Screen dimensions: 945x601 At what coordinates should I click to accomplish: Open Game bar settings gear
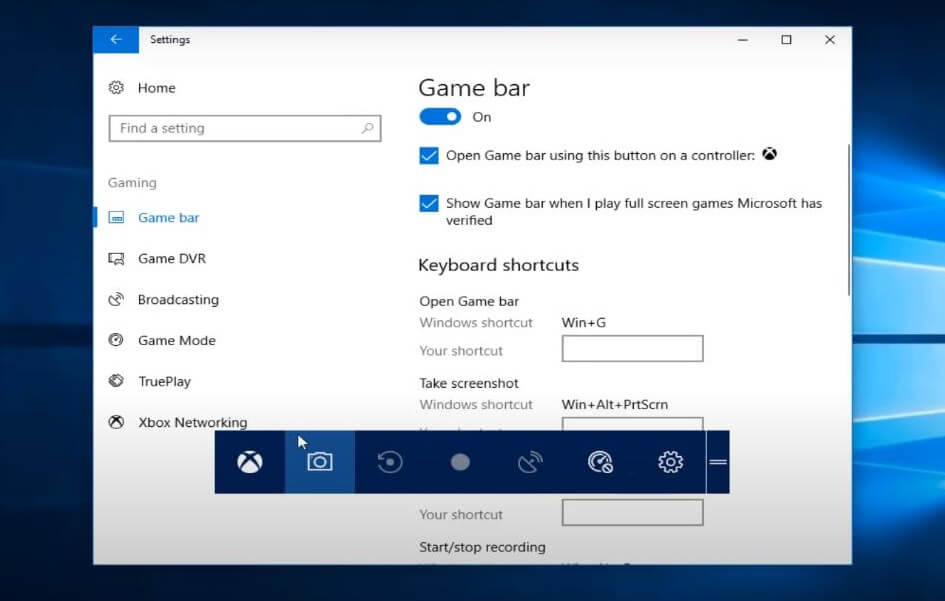(670, 462)
